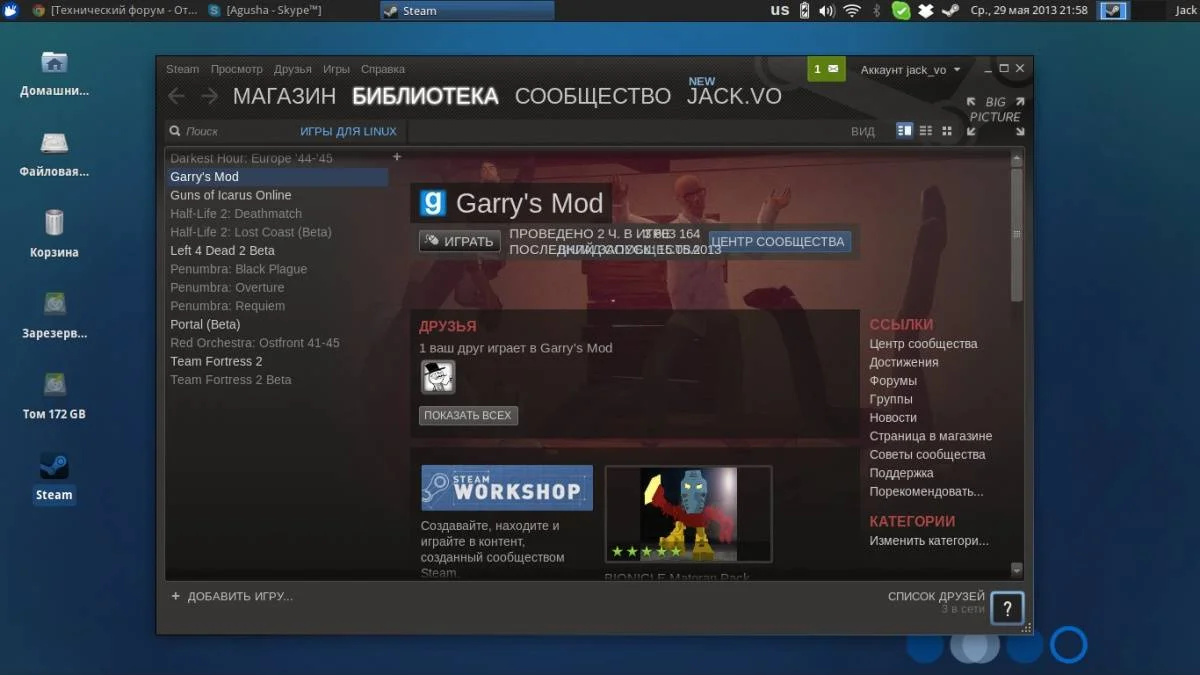Click the Garry's Mod blue g logo
The width and height of the screenshot is (1200, 675).
click(432, 203)
